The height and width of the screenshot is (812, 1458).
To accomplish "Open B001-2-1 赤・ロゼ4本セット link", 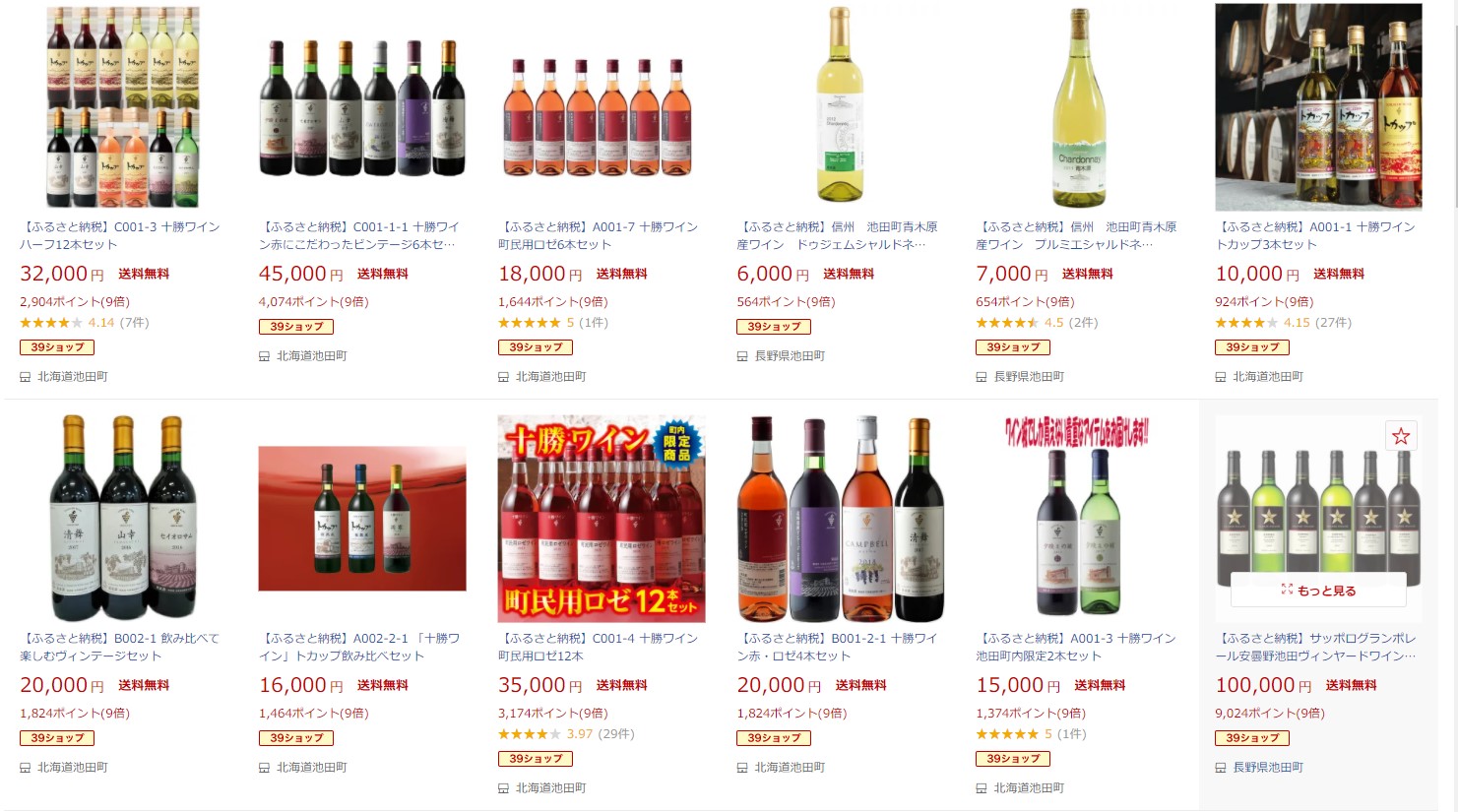I will coord(837,647).
